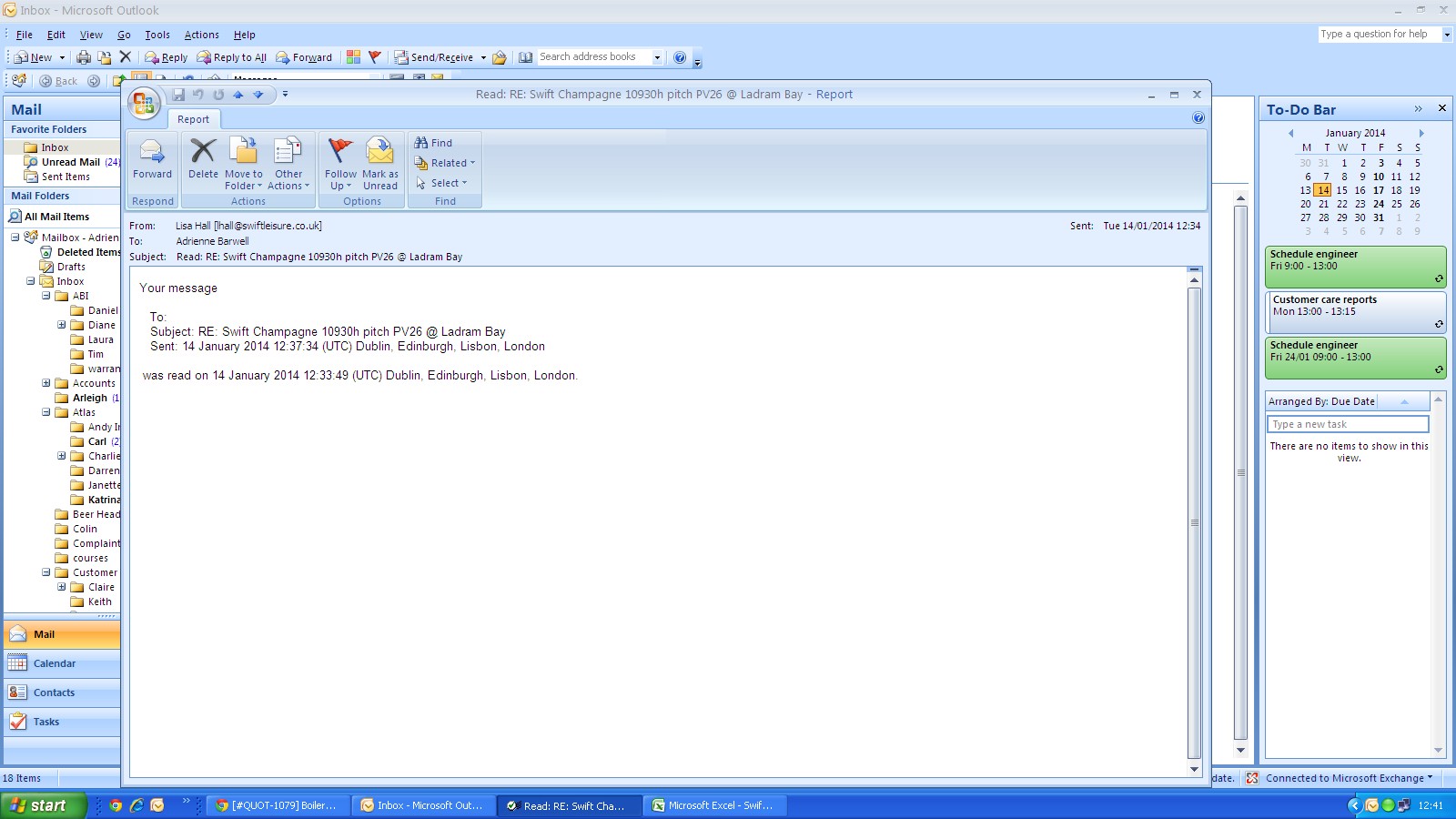The width and height of the screenshot is (1456, 819).
Task: Click Reply in the Outlook main toolbar
Action: pyautogui.click(x=167, y=57)
